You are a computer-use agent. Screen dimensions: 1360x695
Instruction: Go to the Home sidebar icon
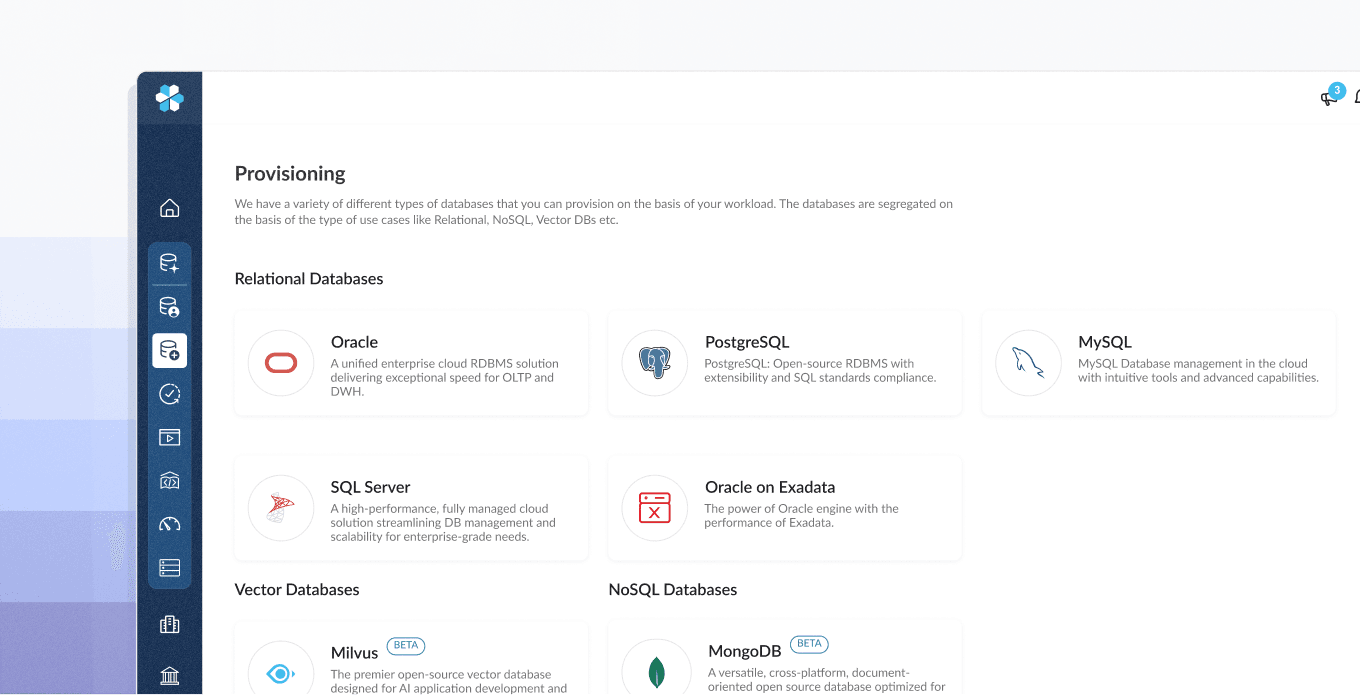[170, 208]
